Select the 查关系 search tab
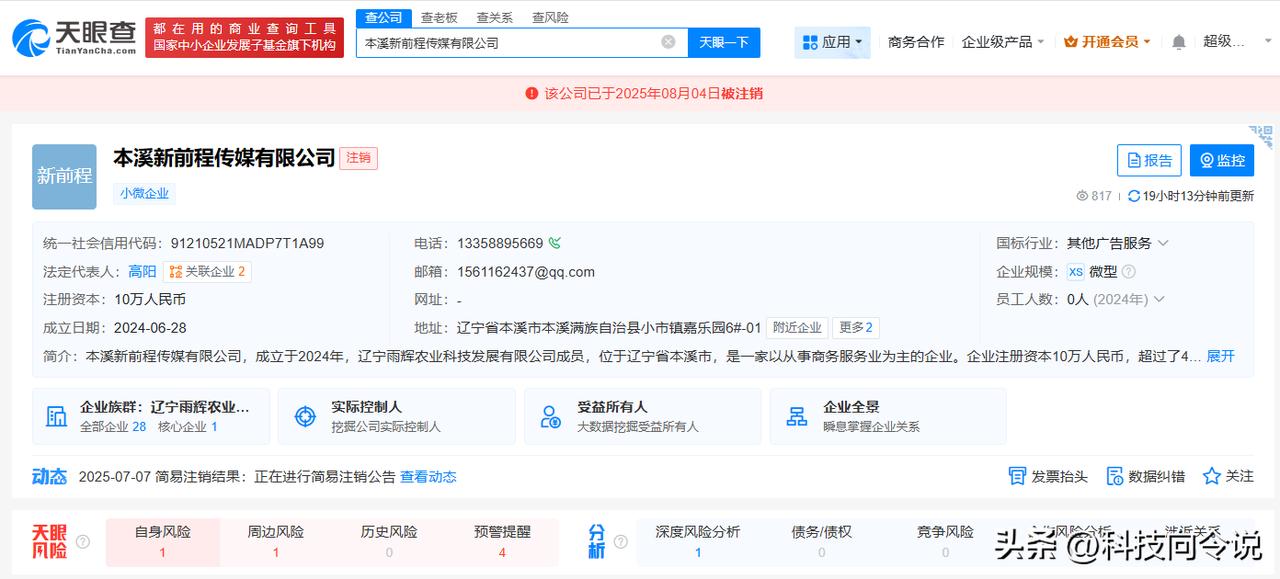Image resolution: width=1280 pixels, height=579 pixels. pyautogui.click(x=495, y=17)
